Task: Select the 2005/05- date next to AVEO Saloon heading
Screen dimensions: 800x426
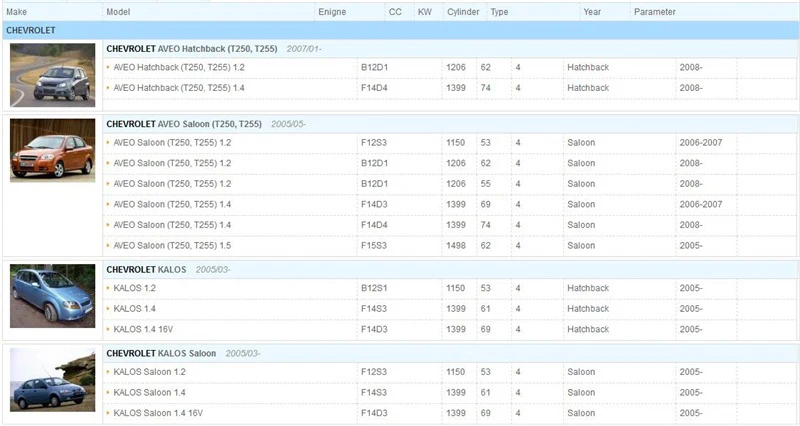Action: [288, 124]
